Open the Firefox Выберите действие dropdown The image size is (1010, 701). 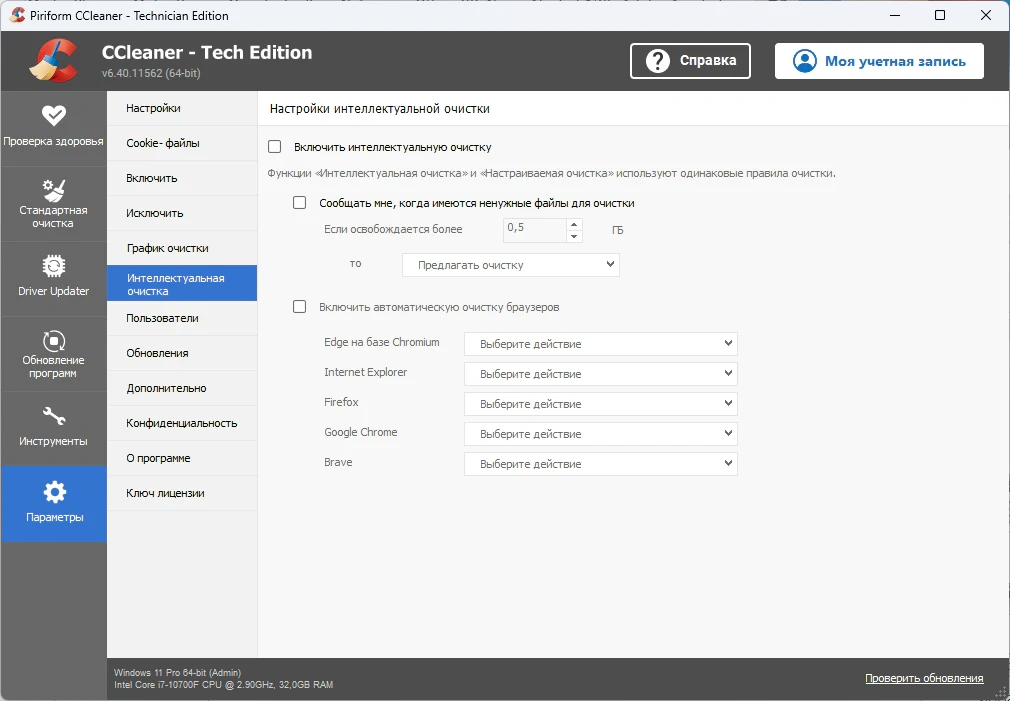(600, 404)
